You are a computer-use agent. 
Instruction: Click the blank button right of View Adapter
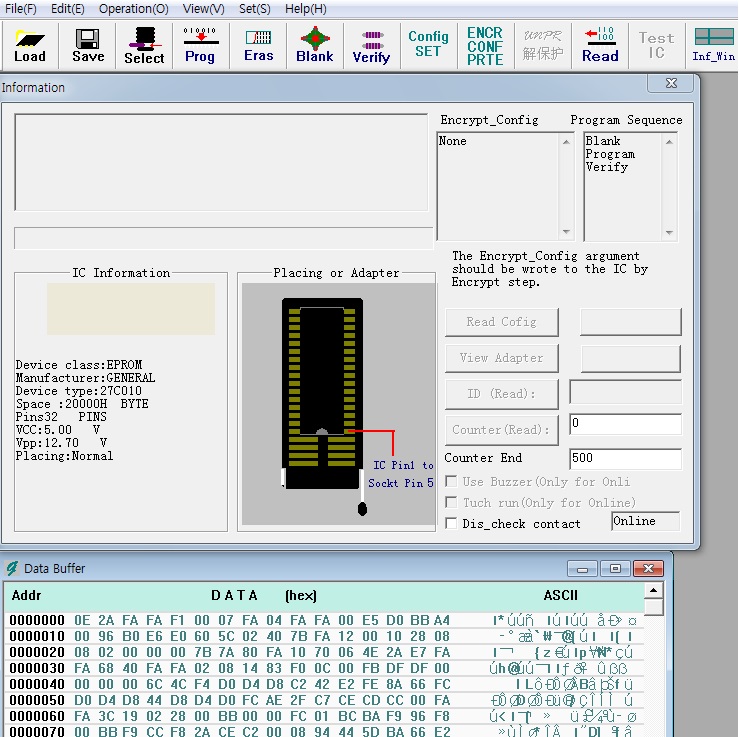pos(631,358)
